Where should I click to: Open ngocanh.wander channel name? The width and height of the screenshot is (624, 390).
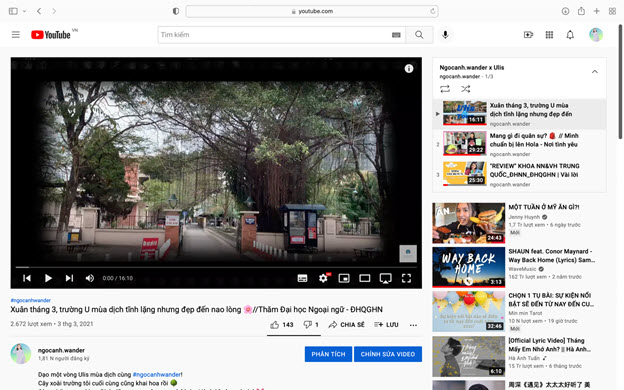(61, 350)
